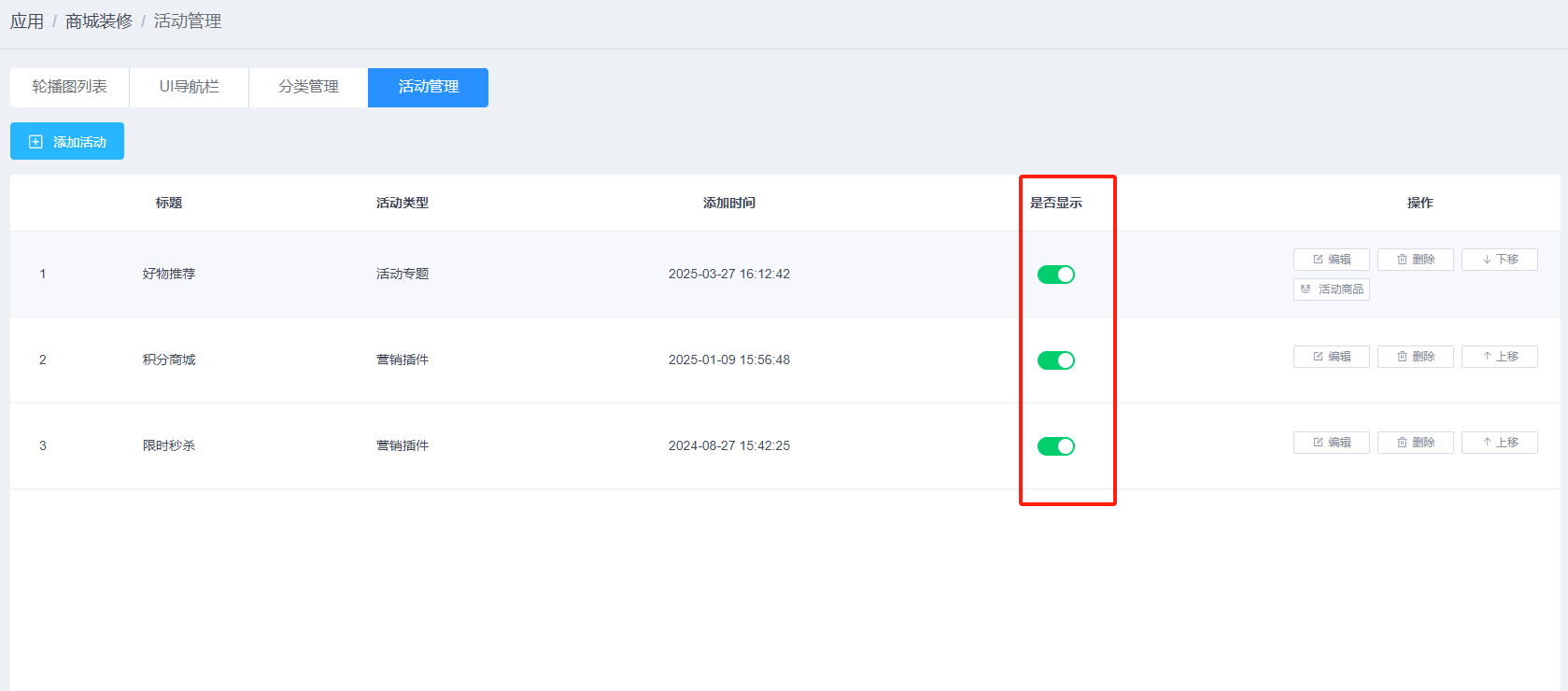Go to 应用 in the breadcrumb
This screenshot has height=691, width=1568.
pos(27,21)
